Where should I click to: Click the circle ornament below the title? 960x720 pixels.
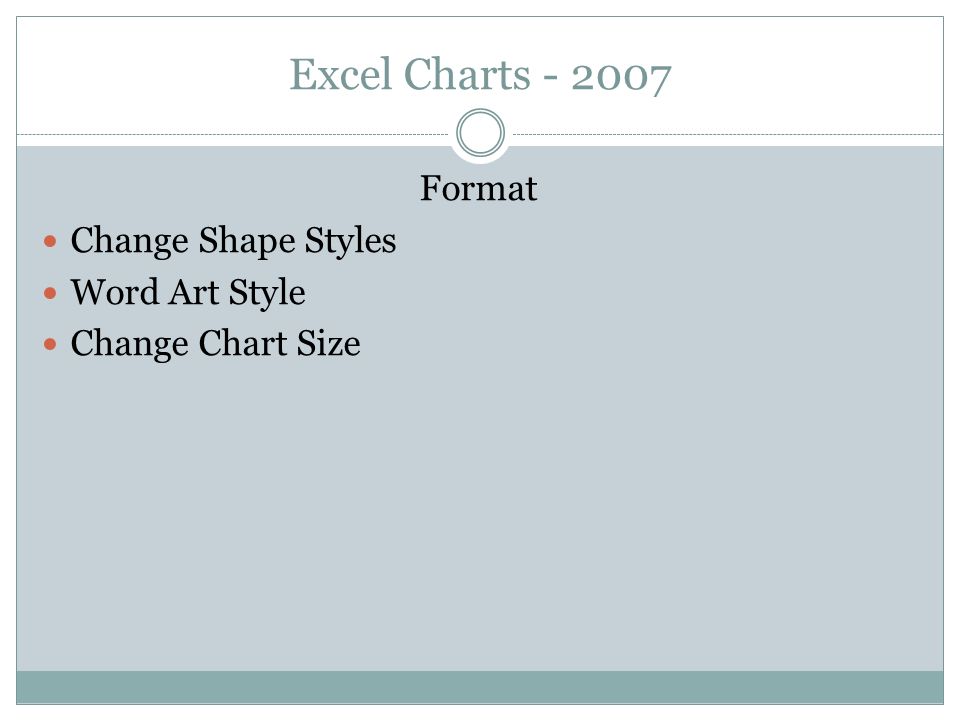point(480,132)
